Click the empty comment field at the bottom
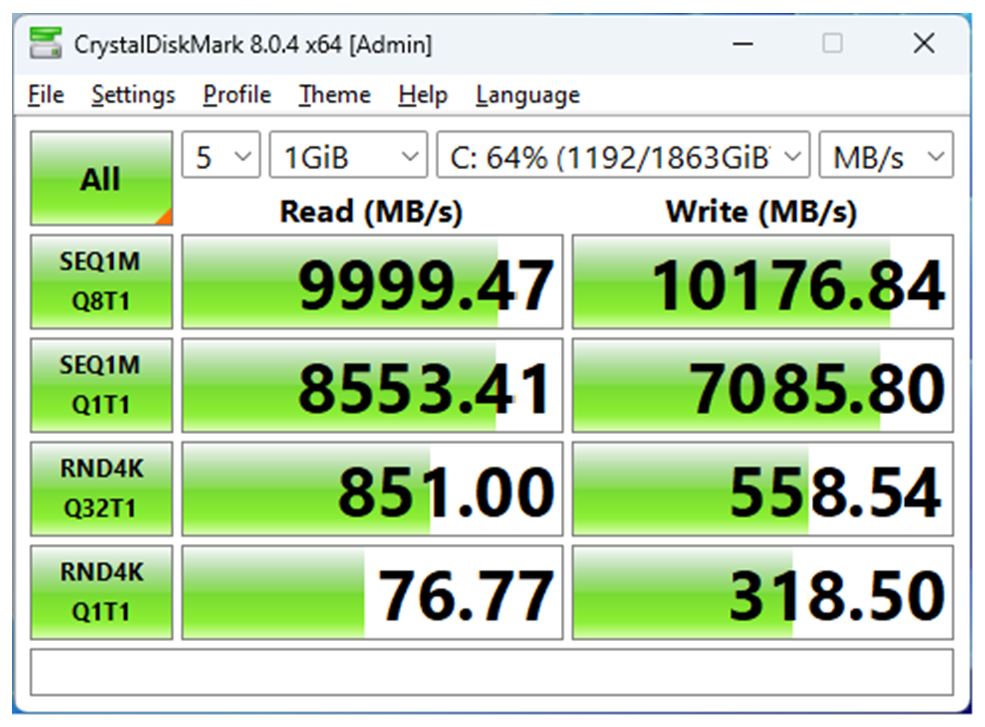985x727 pixels. [492, 672]
